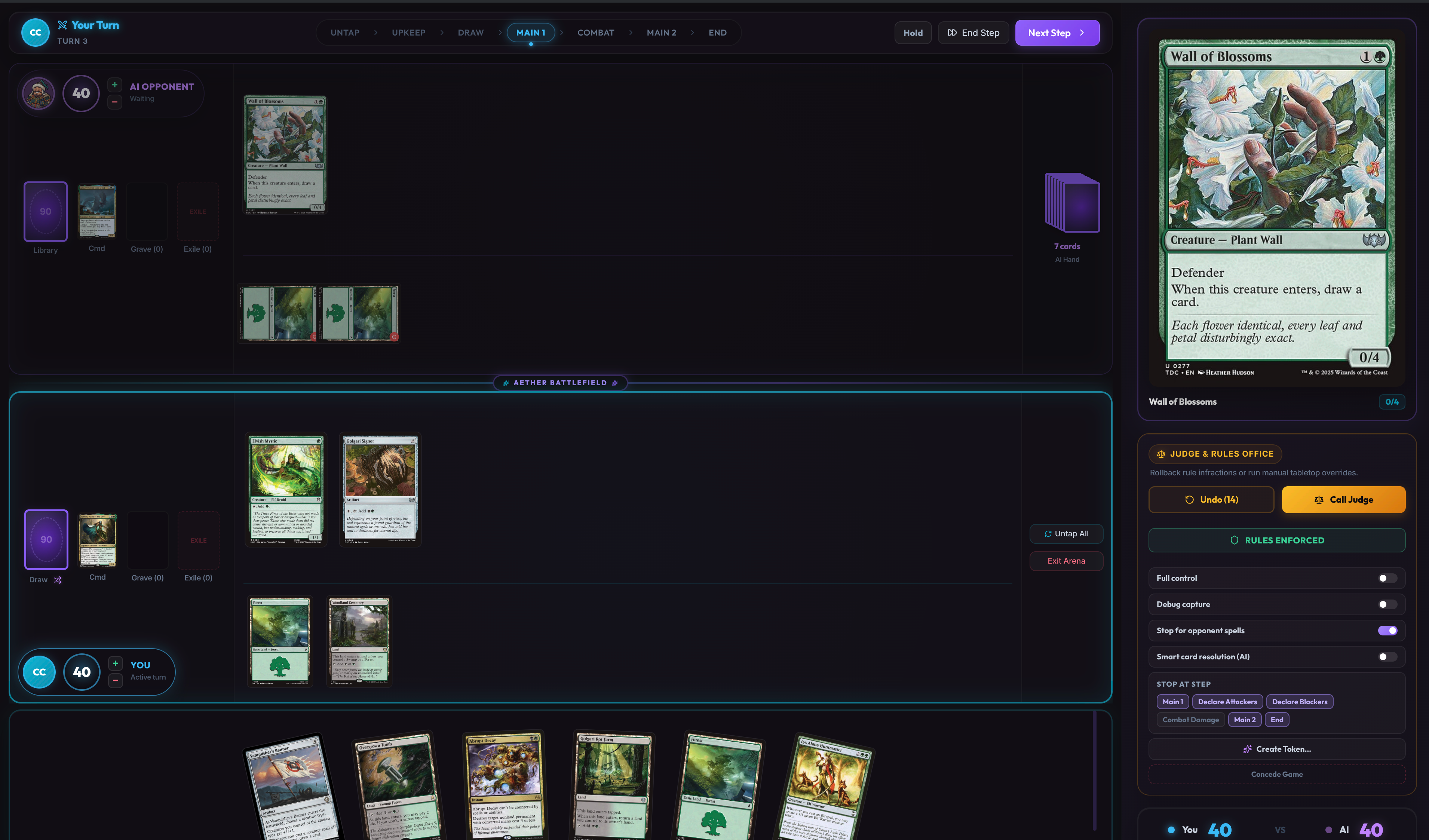
Task: Tap your Woodland Cemetery land
Action: click(x=359, y=641)
